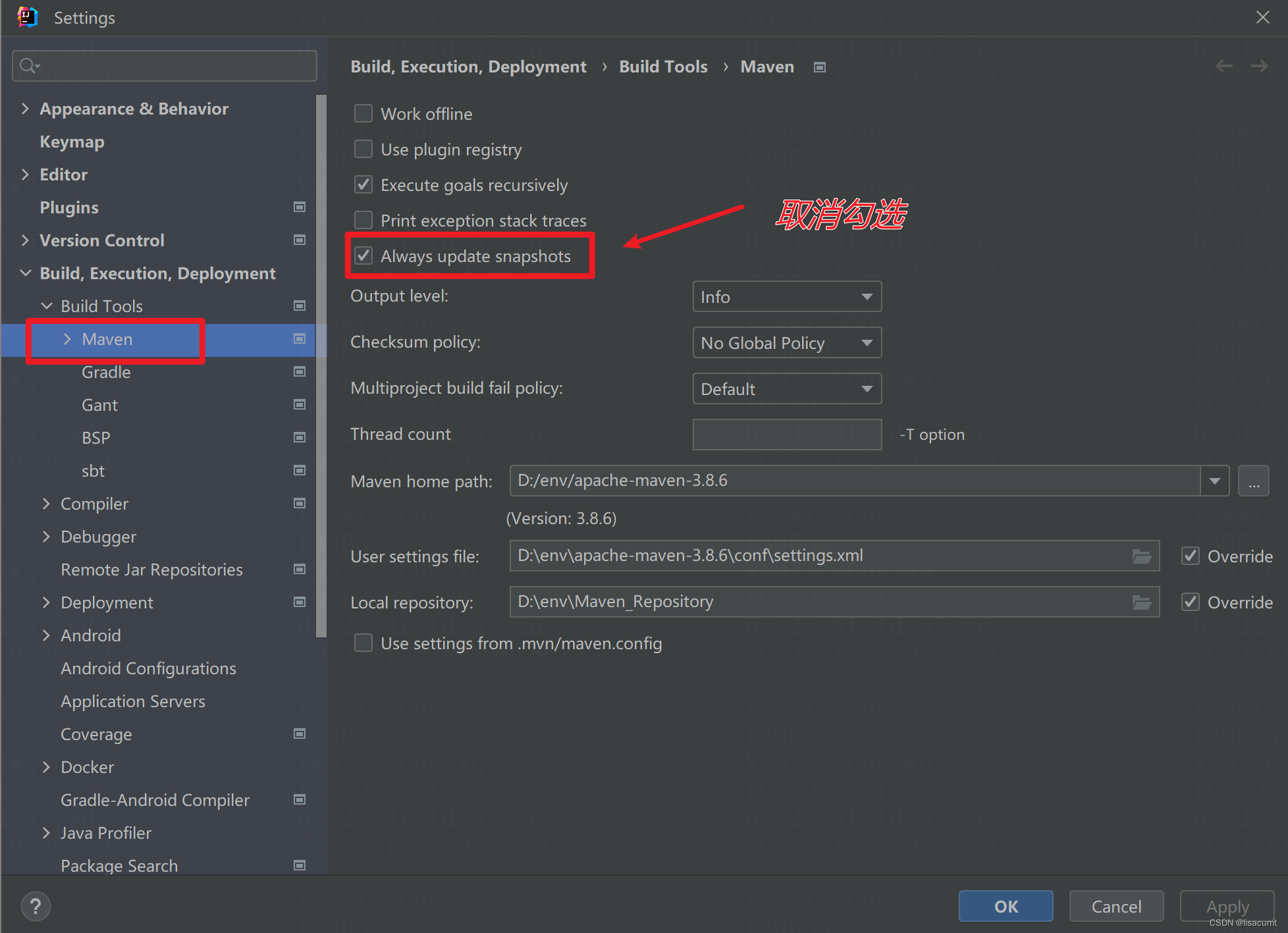The width and height of the screenshot is (1288, 933).
Task: Click project-level icon on Plugins row
Action: pyautogui.click(x=300, y=207)
